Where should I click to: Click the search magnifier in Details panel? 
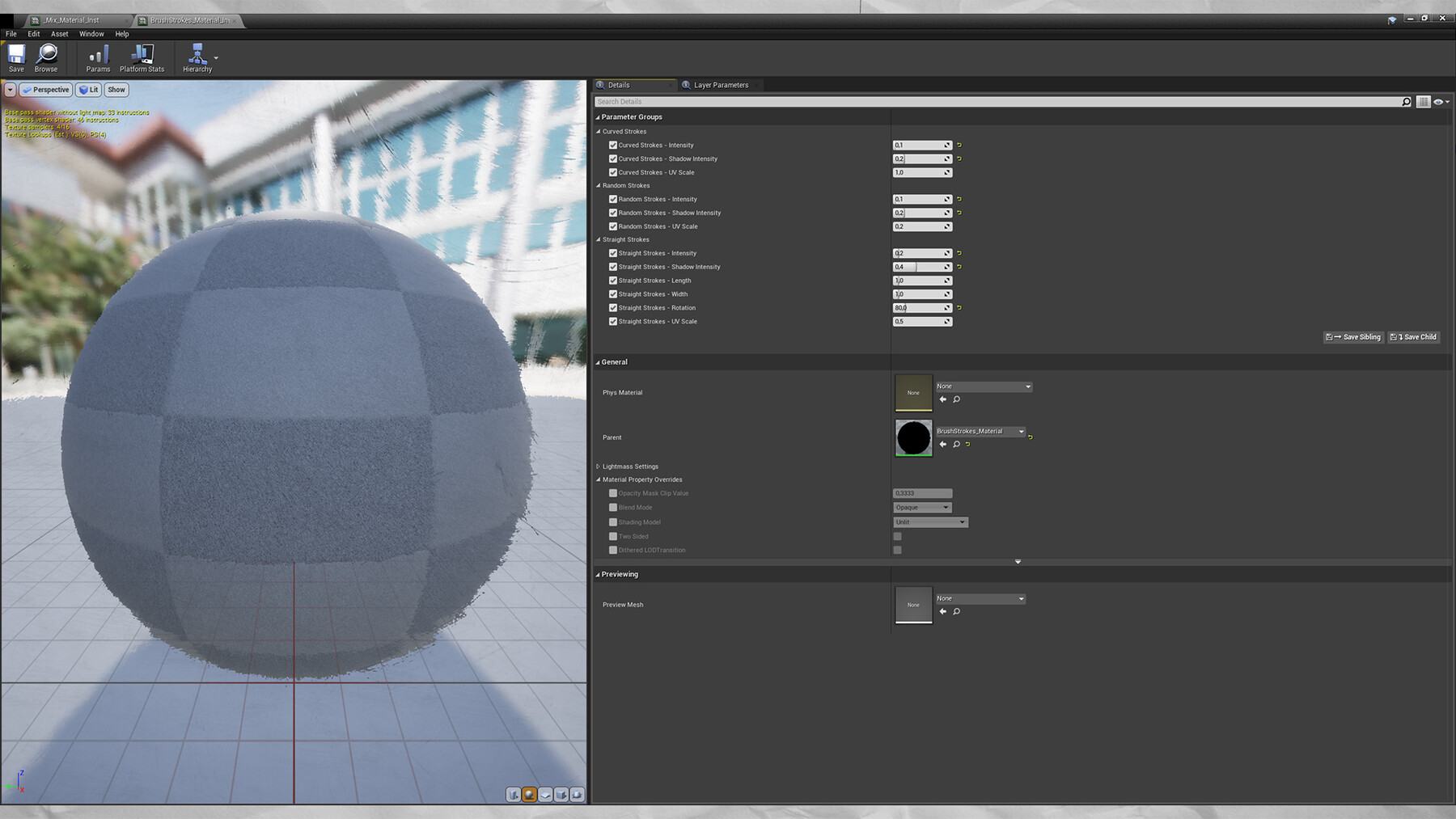coord(1407,101)
